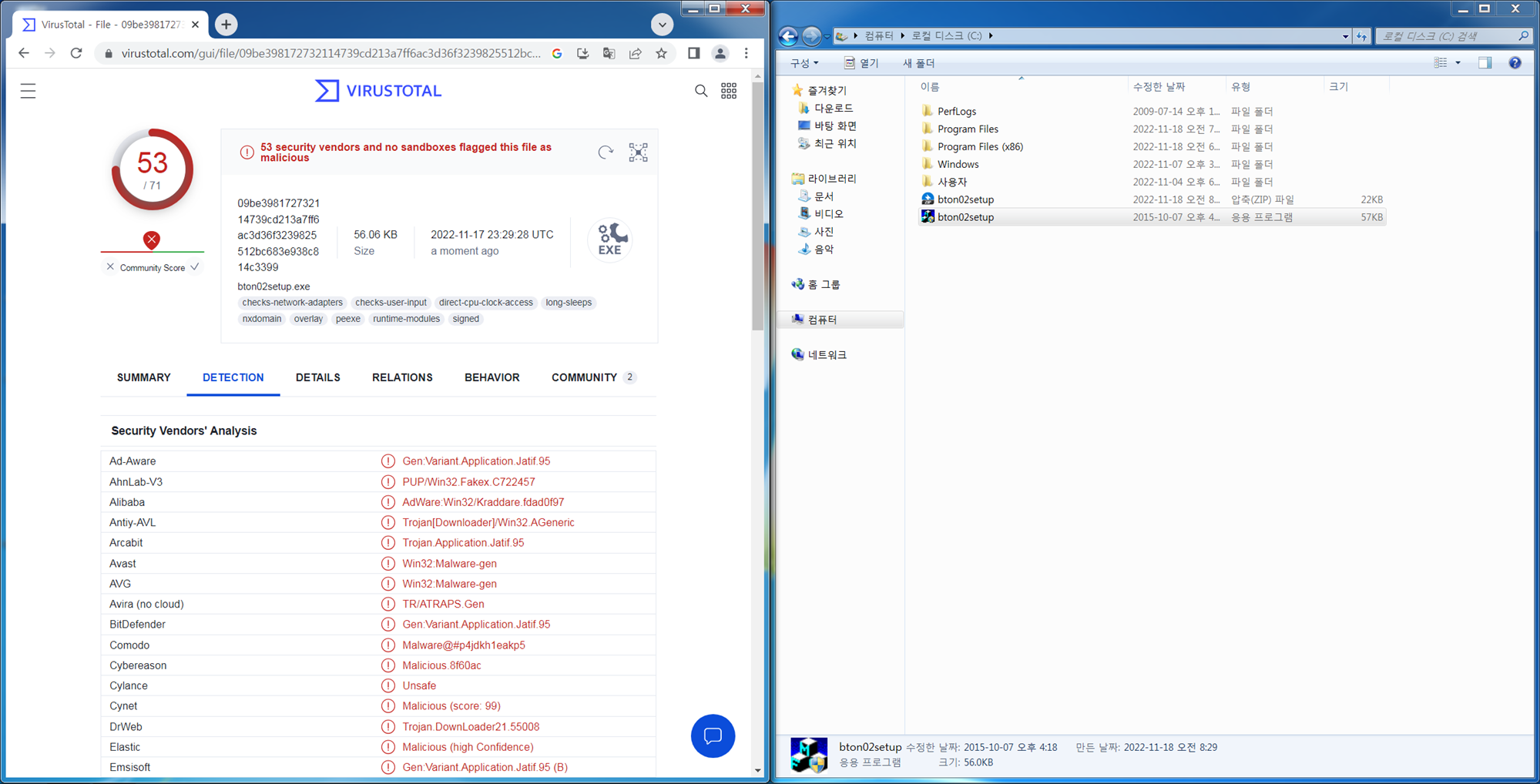Sort files by the 크기 column header
1540x784 pixels.
pos(1356,87)
